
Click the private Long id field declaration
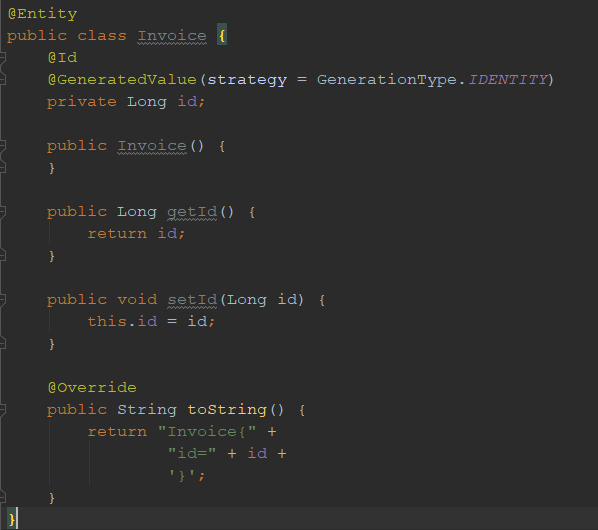[126, 102]
